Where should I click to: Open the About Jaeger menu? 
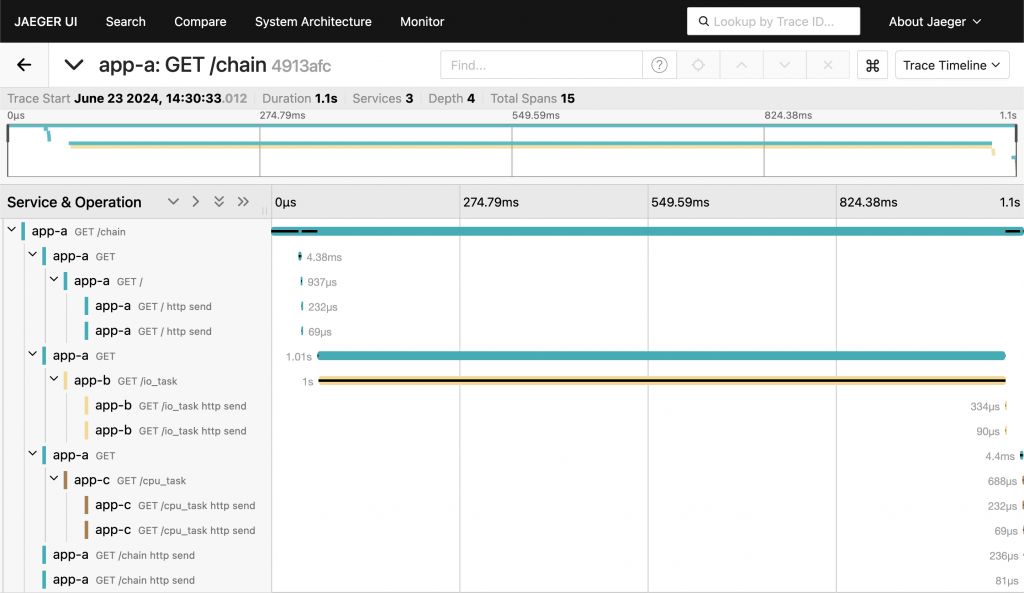pos(935,22)
